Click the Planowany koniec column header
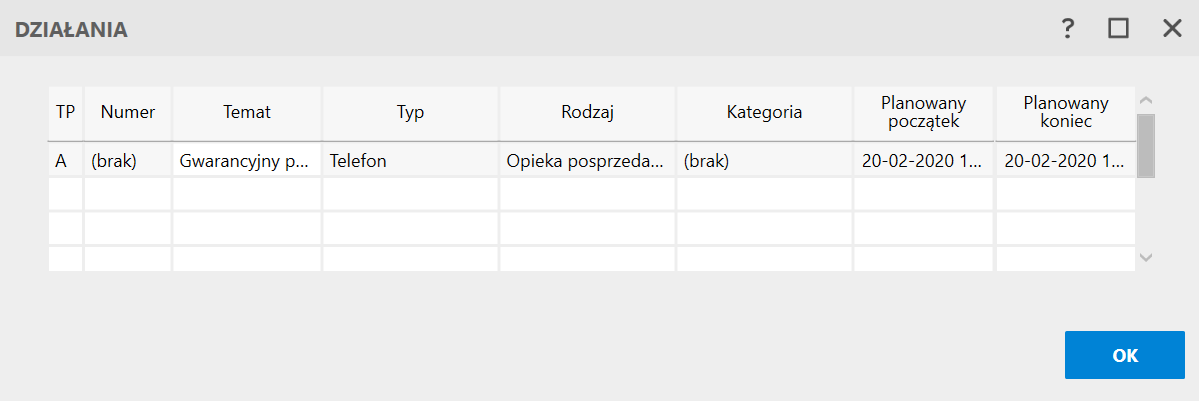This screenshot has width=1199, height=401. [x=1065, y=112]
